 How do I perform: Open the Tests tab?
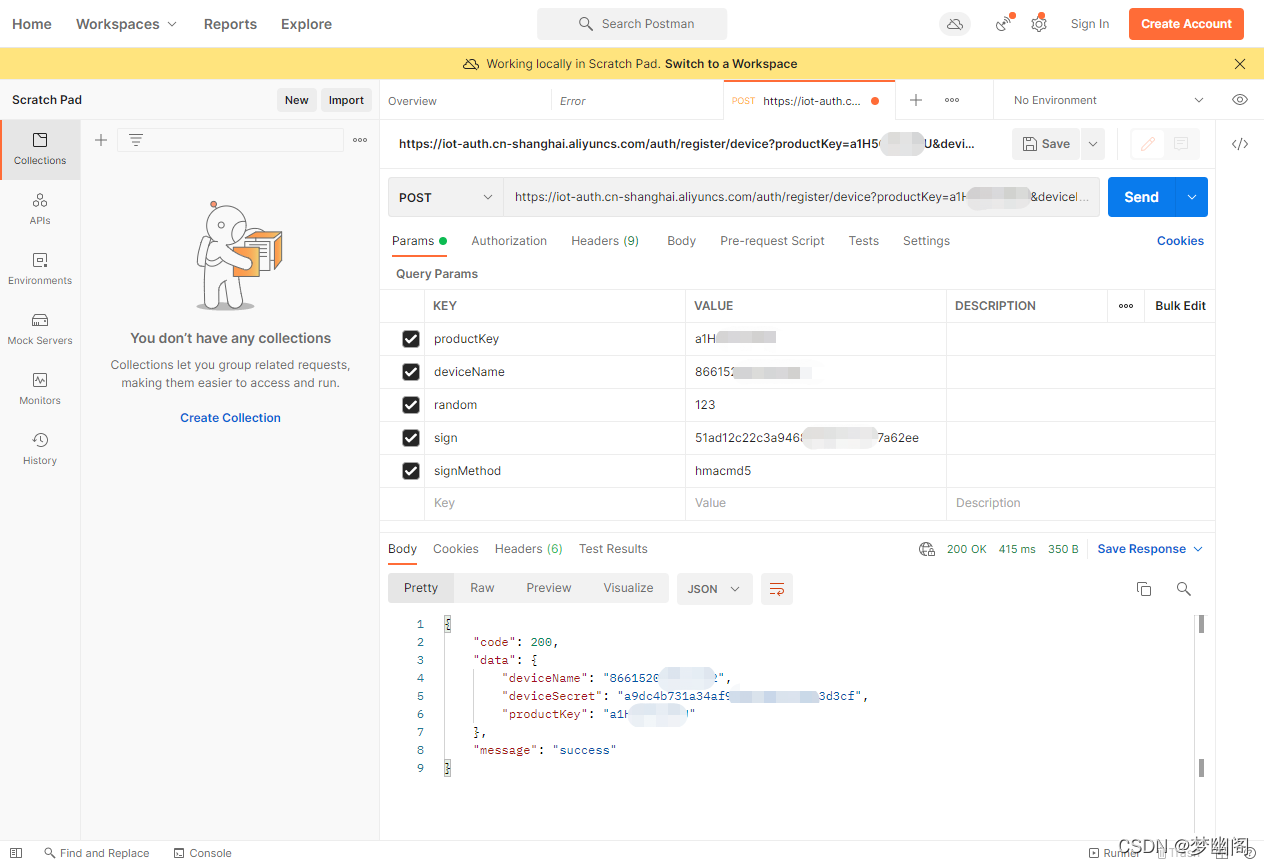click(863, 241)
